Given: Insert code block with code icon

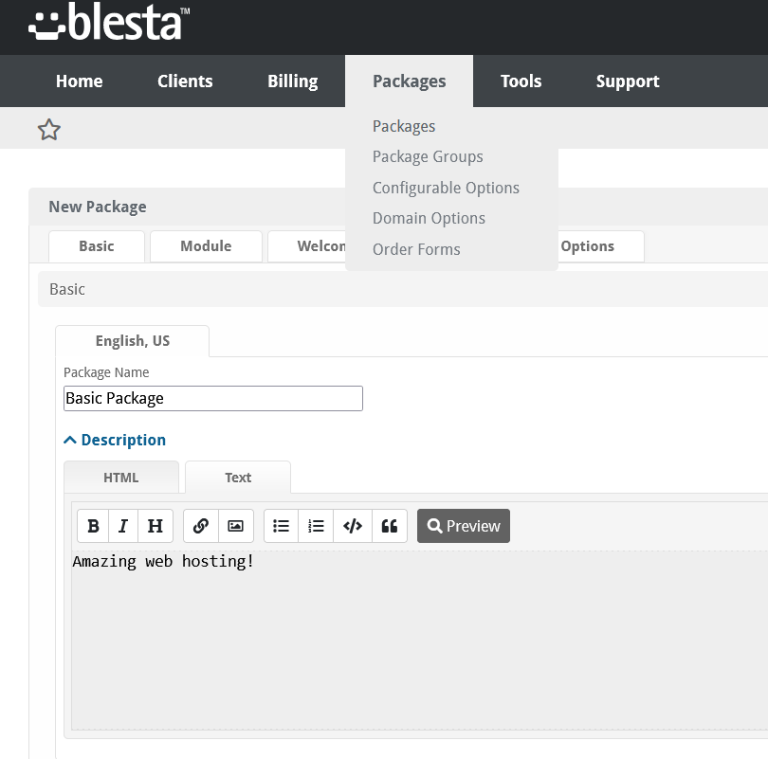Looking at the screenshot, I should 353,526.
